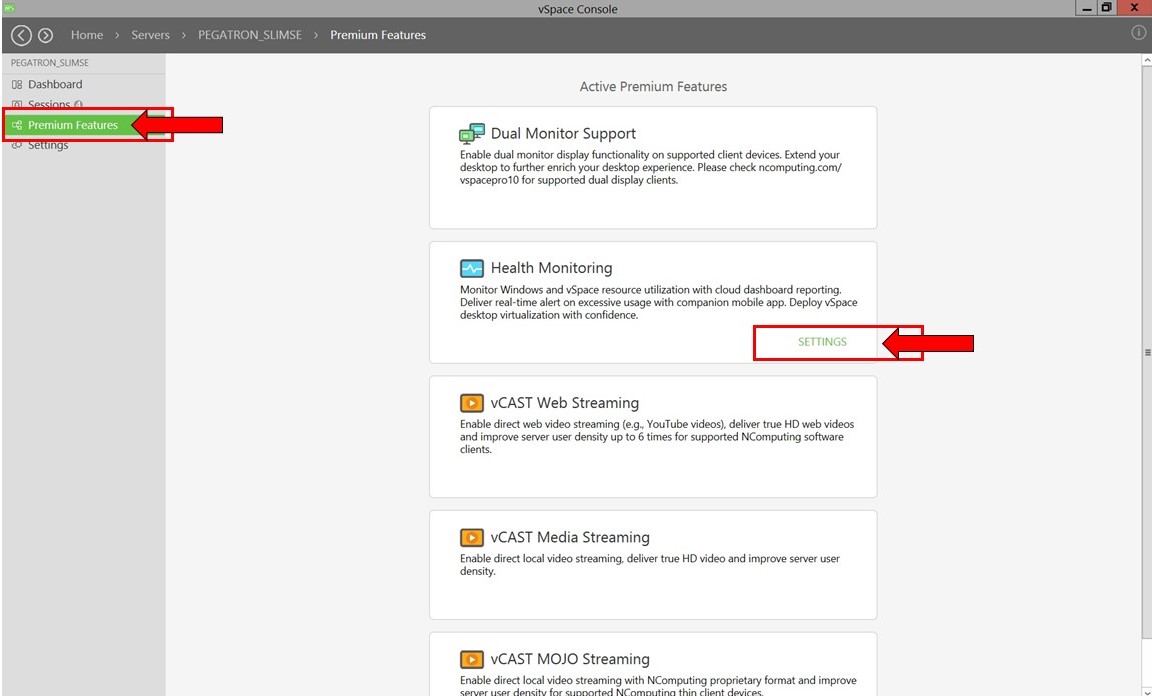The height and width of the screenshot is (696, 1152).
Task: Click the forward navigation arrow
Action: tap(46, 35)
